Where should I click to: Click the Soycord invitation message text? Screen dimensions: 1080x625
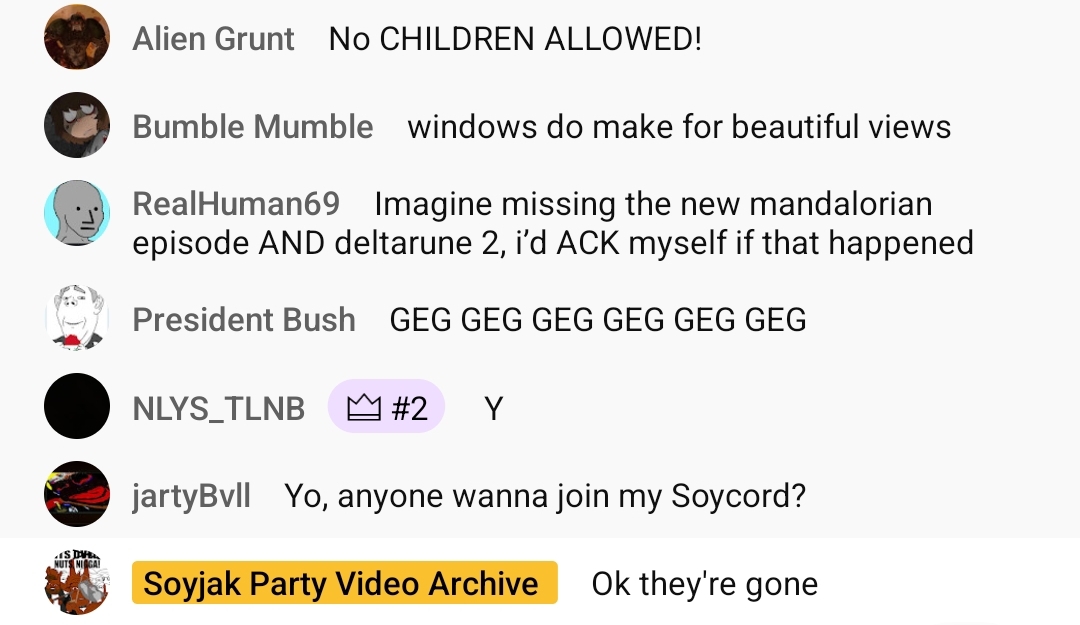click(545, 495)
